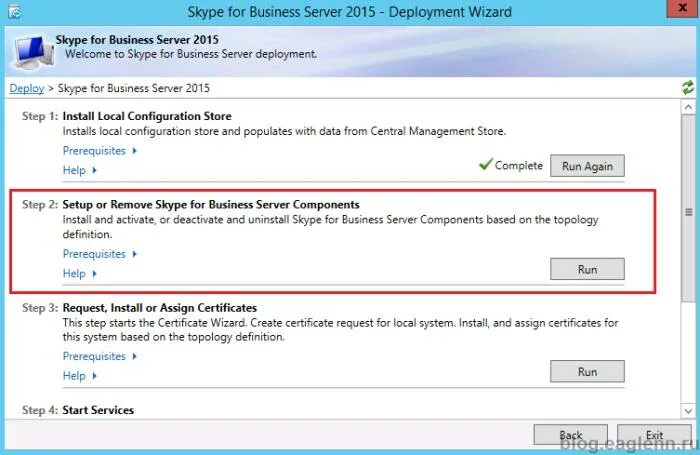Click the Back button
The height and width of the screenshot is (455, 700).
(570, 436)
